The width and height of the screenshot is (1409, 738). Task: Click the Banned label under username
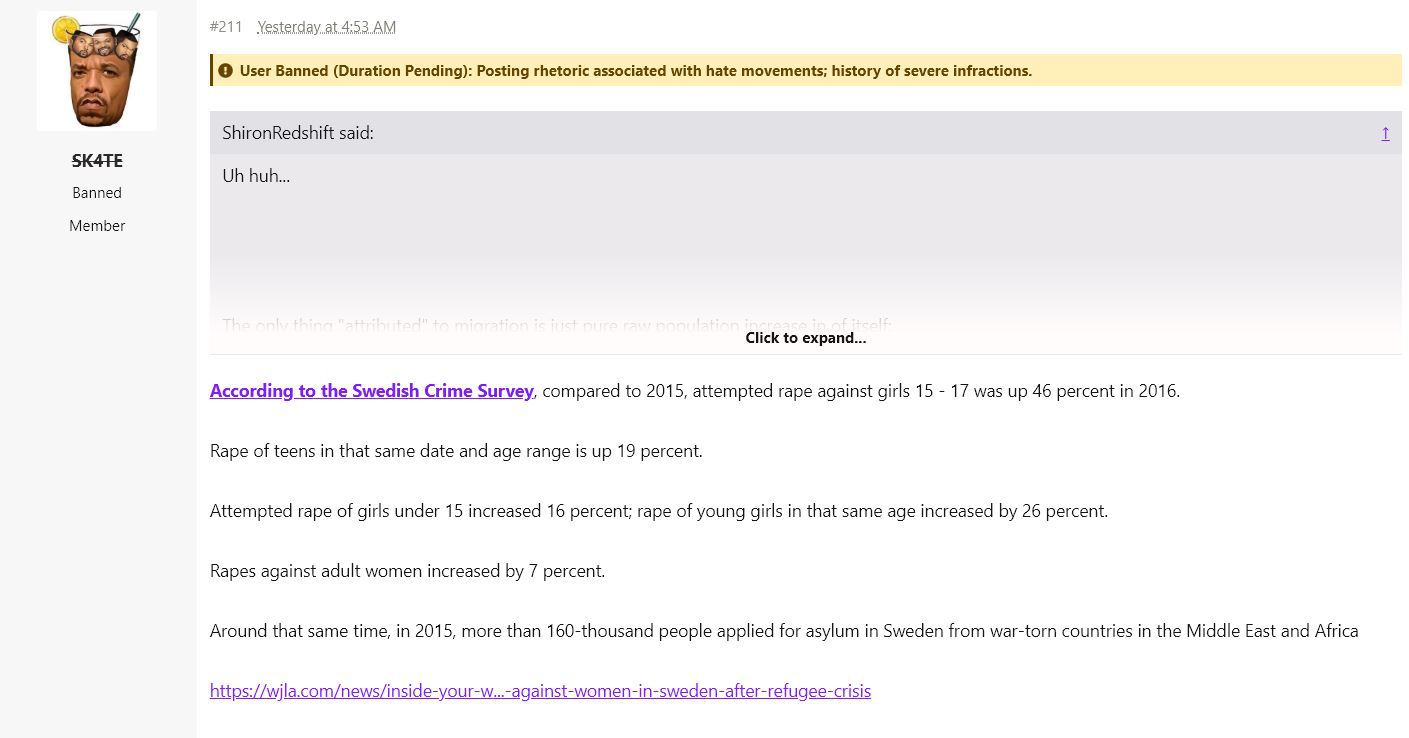[x=97, y=193]
